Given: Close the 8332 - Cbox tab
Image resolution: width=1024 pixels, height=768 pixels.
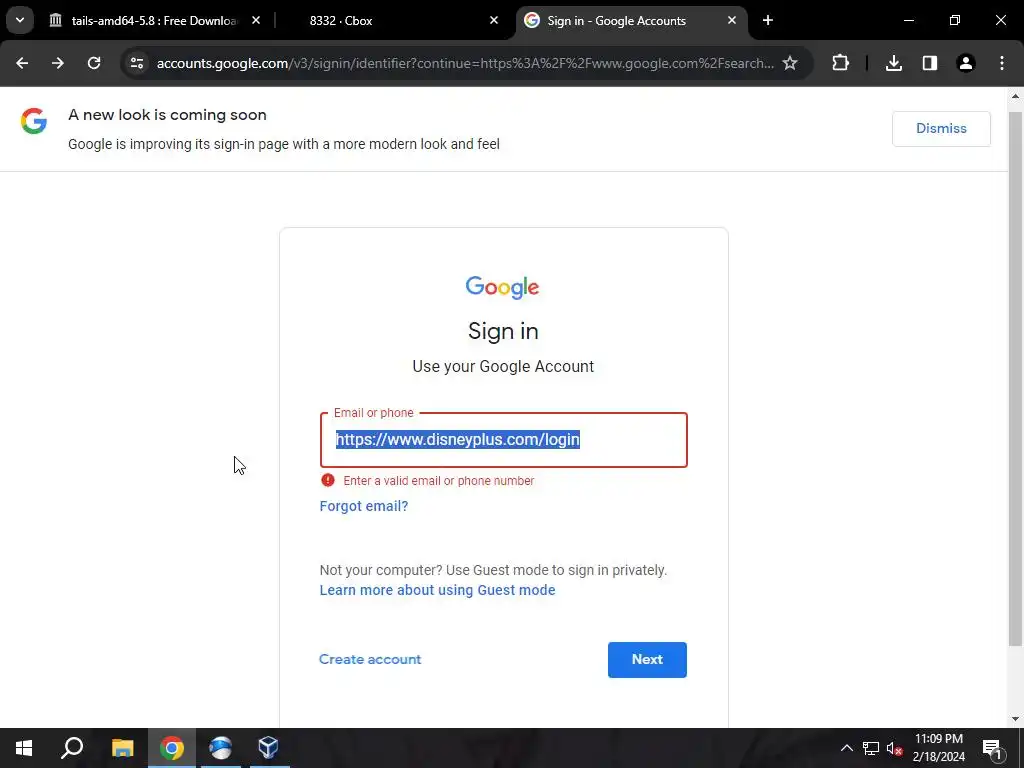Looking at the screenshot, I should [494, 20].
